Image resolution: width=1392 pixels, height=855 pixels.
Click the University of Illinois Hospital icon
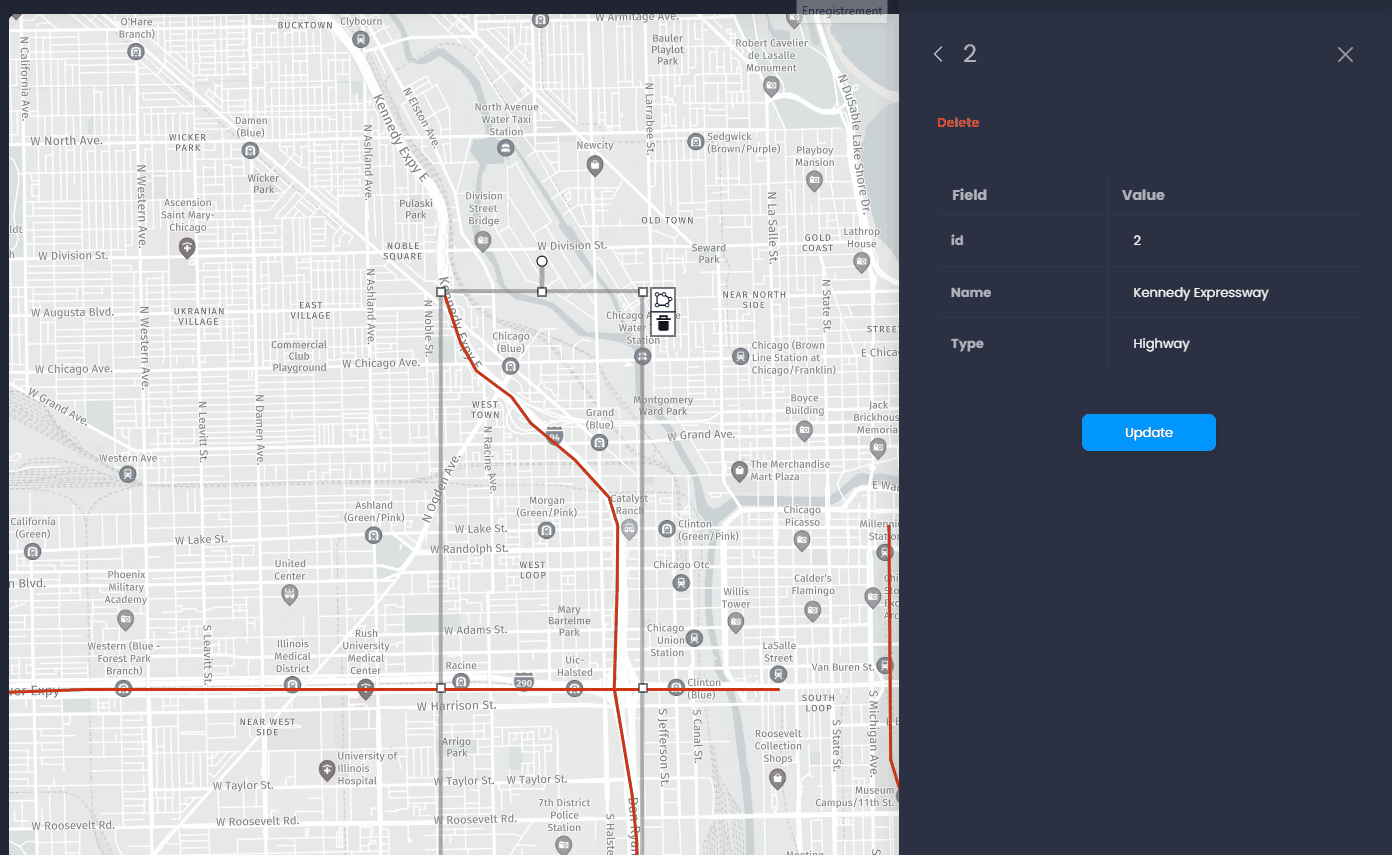(326, 770)
